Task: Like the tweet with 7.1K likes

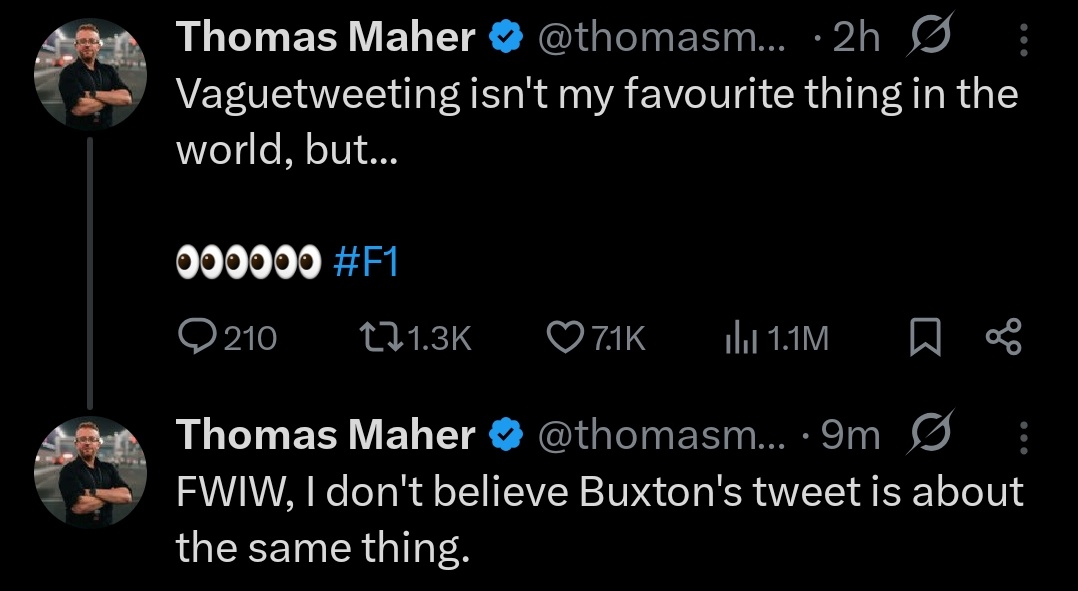Action: tap(596, 338)
